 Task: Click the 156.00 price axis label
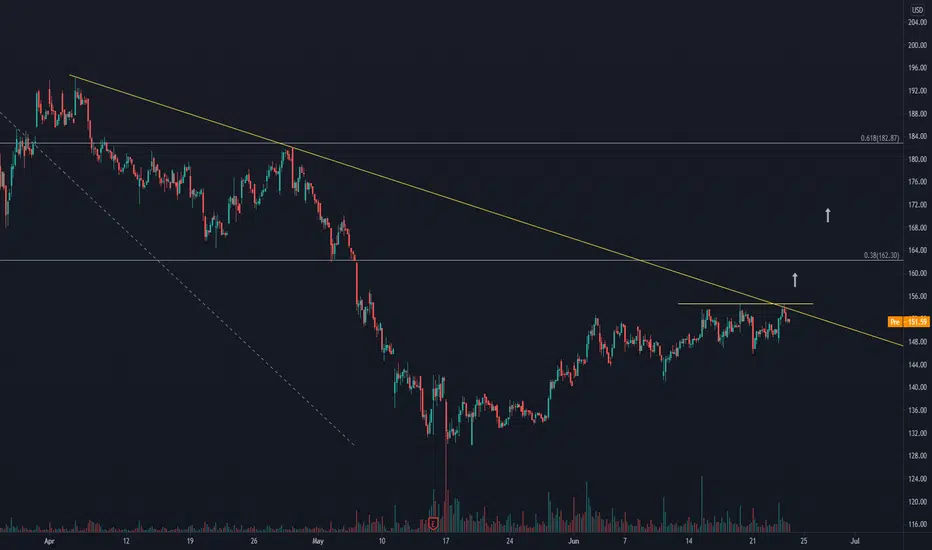click(x=917, y=296)
